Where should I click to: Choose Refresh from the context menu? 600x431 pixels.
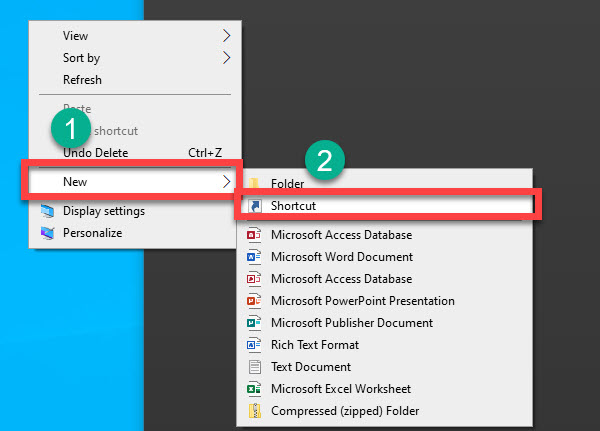(x=135, y=80)
